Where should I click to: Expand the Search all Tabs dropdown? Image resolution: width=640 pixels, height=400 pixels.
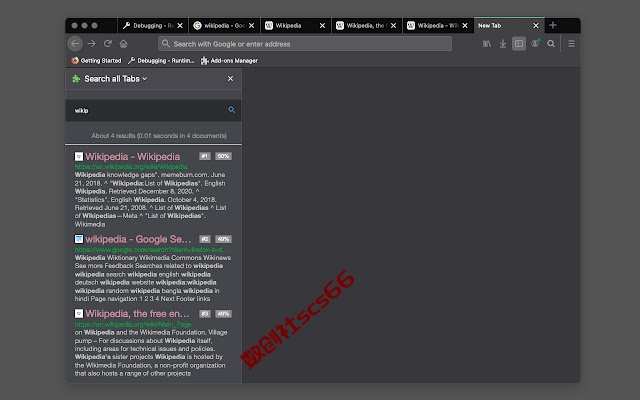[116, 79]
